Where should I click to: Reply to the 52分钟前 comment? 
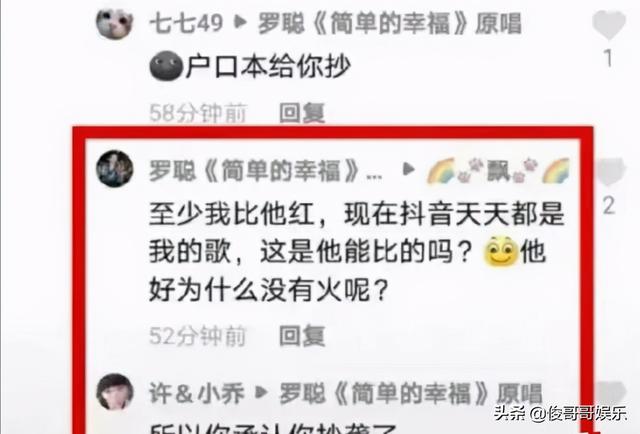[x=302, y=336]
